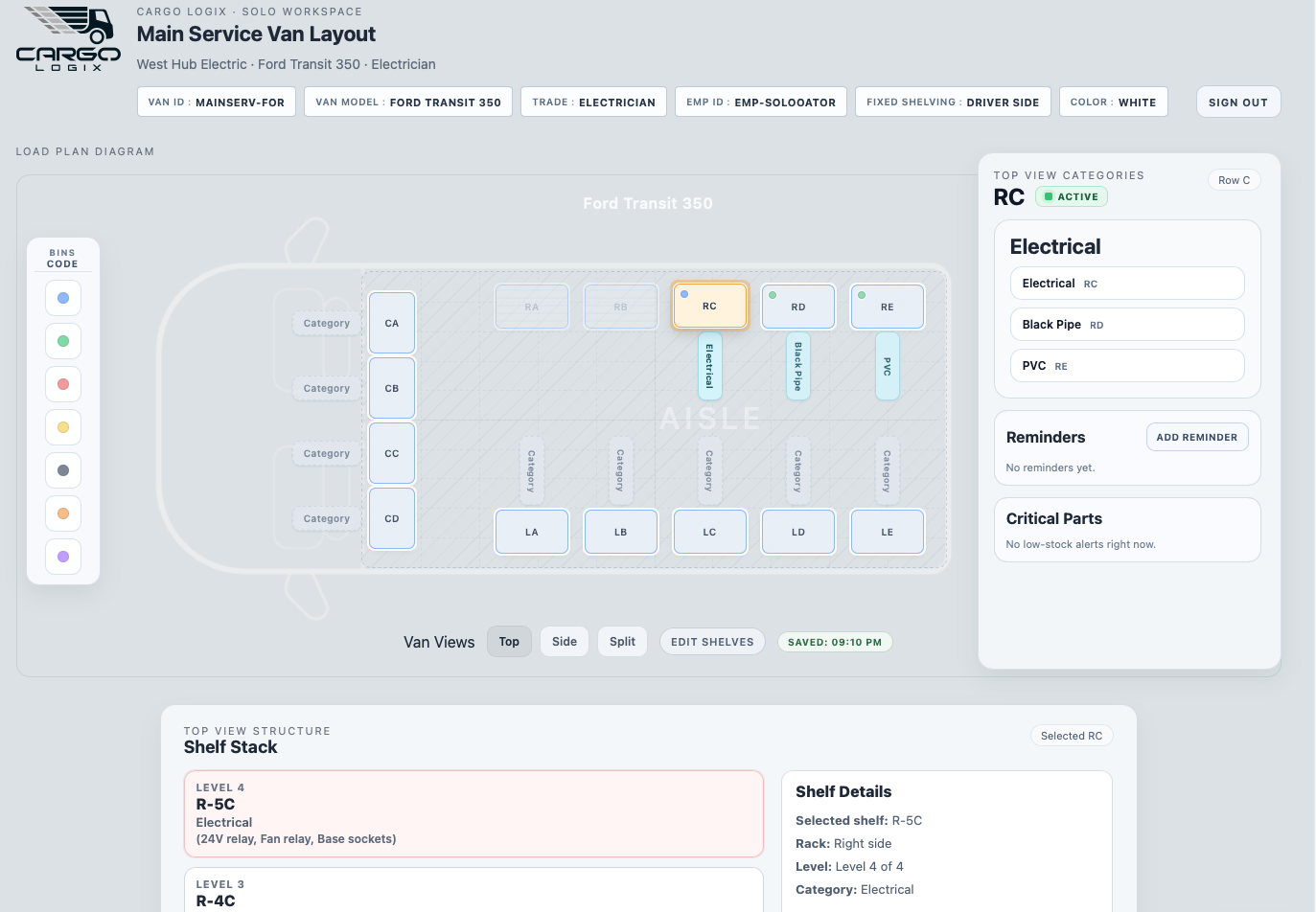1316x912 pixels.
Task: Select shelf RC in the van diagram
Action: (x=709, y=307)
